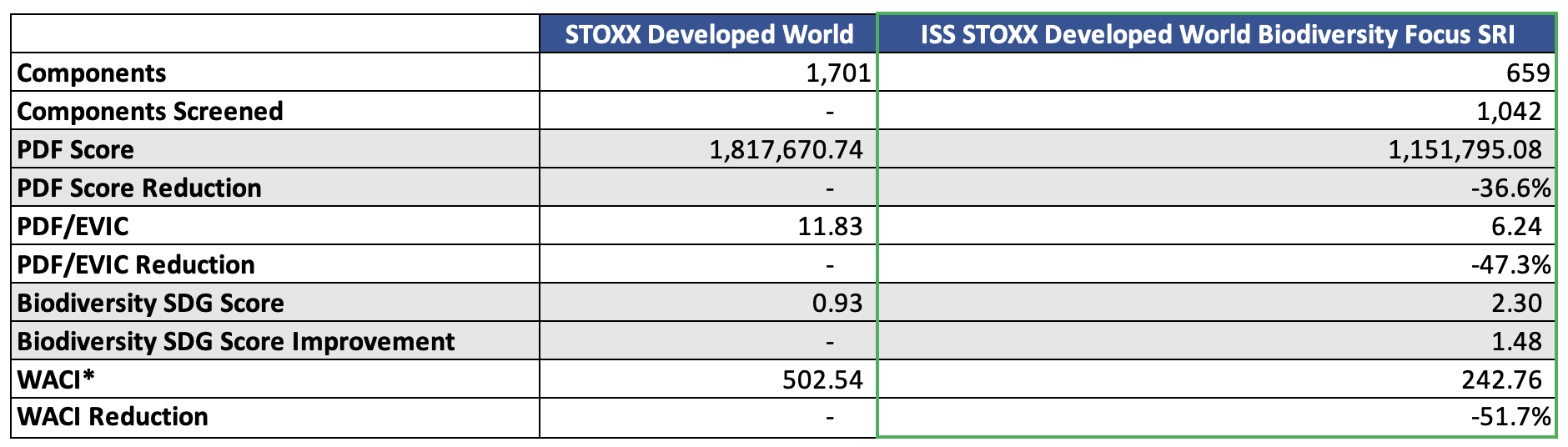Viewport: 1568px width, 447px height.
Task: Select the WACI Reduction row label
Action: click(113, 417)
